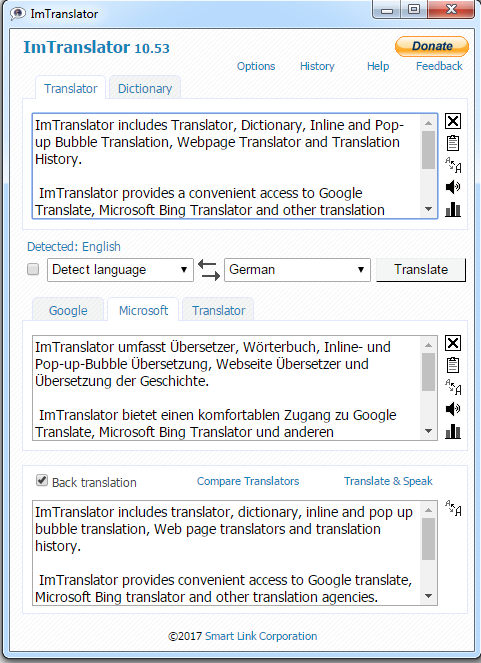
Task: Switch to the Dictionary tab
Action: 145,88
